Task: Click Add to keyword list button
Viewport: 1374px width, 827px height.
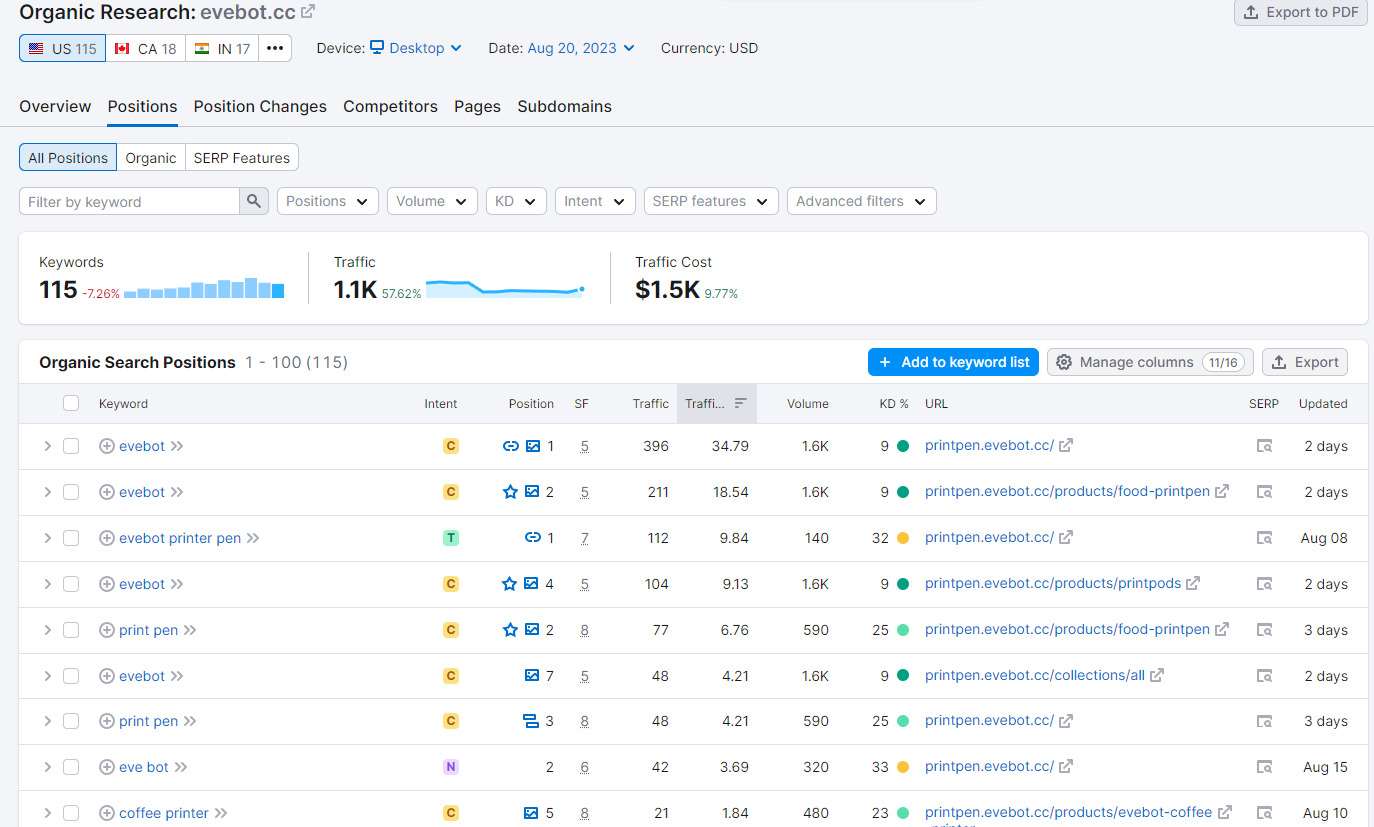Action: point(953,362)
